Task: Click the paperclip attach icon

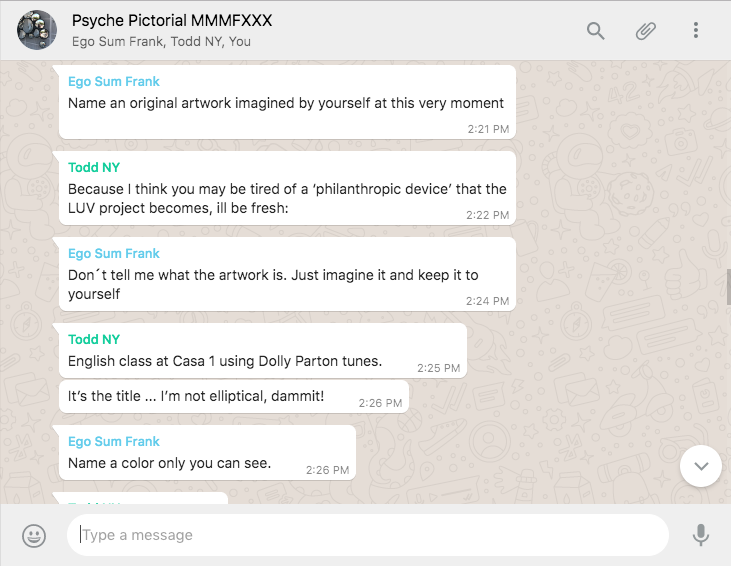Action: [646, 31]
